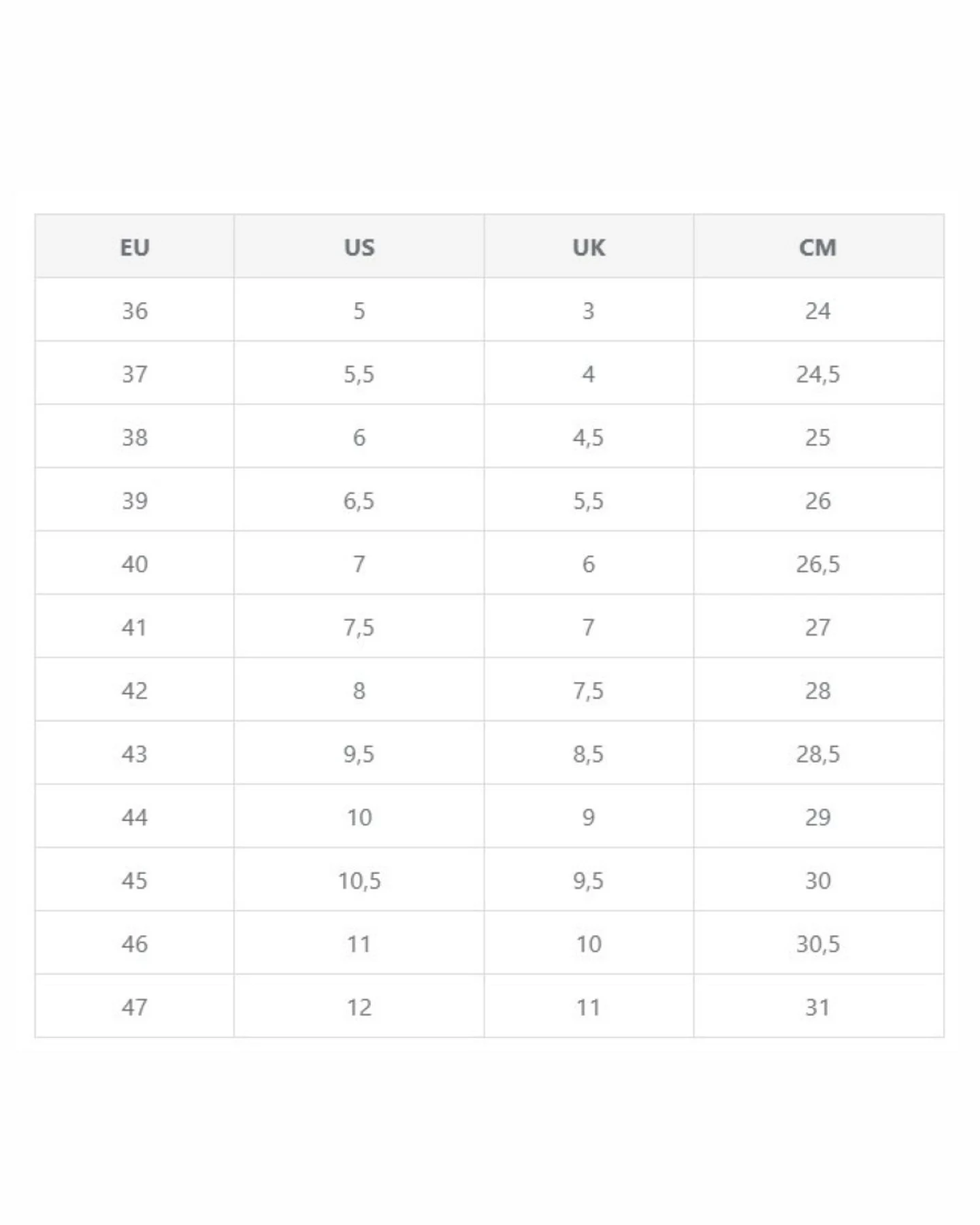Click UK size 8,5 cell
Image resolution: width=980 pixels, height=1225 pixels.
(589, 753)
